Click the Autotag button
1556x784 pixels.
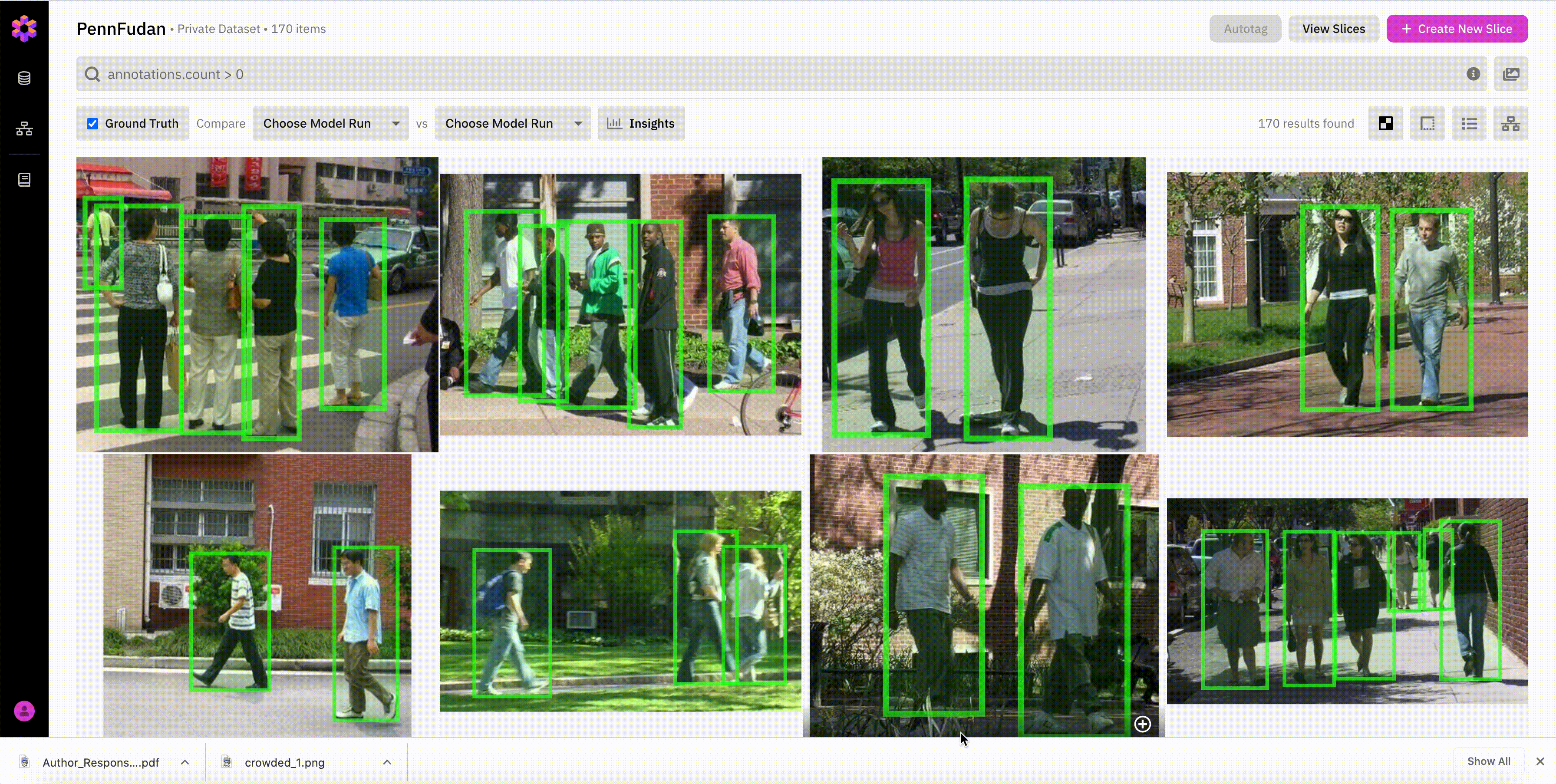point(1245,28)
